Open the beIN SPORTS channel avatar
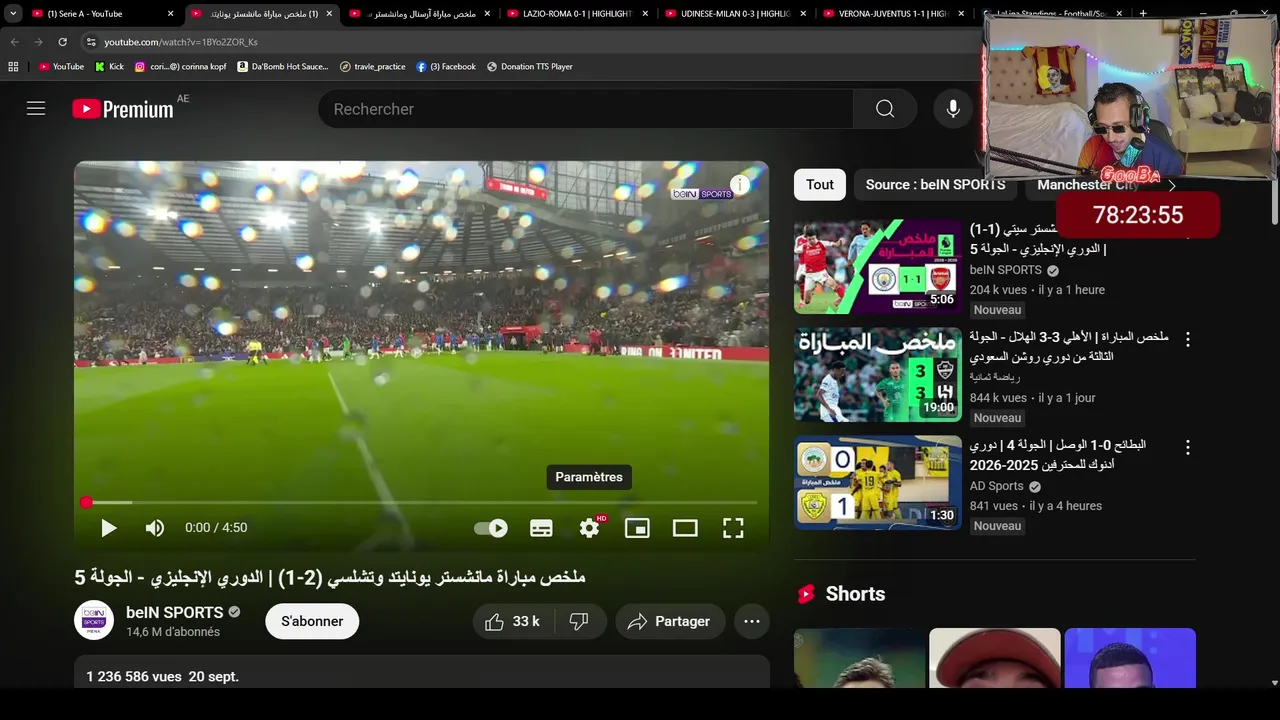This screenshot has width=1280, height=720. [94, 620]
